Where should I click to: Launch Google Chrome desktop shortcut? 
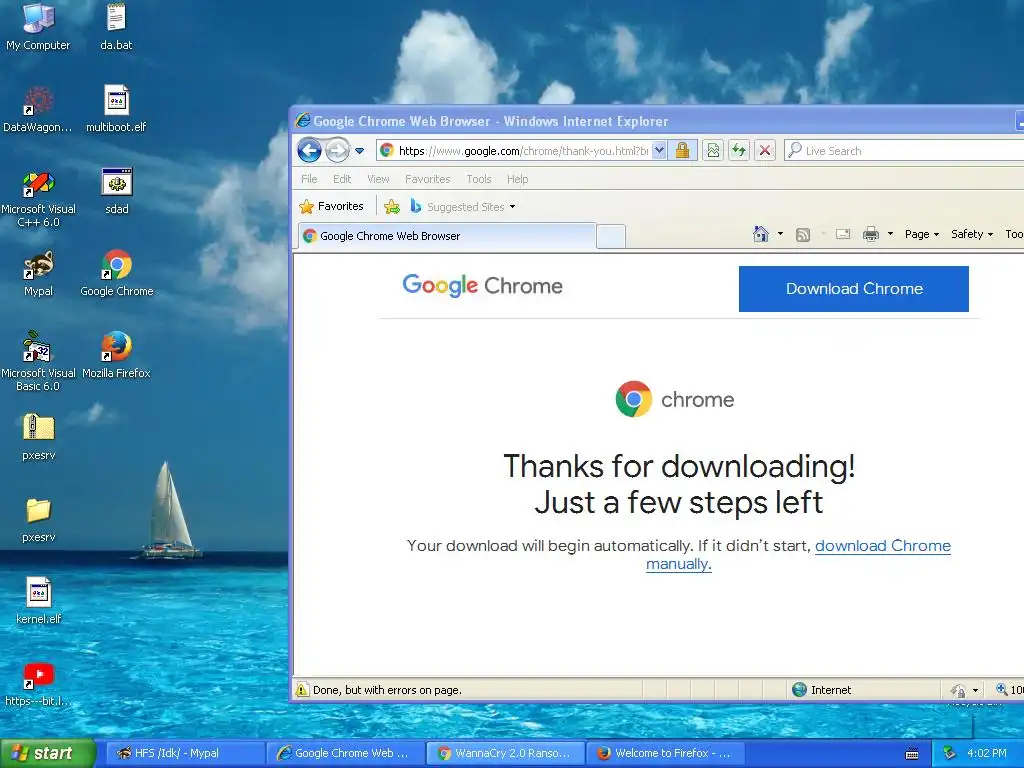click(116, 273)
